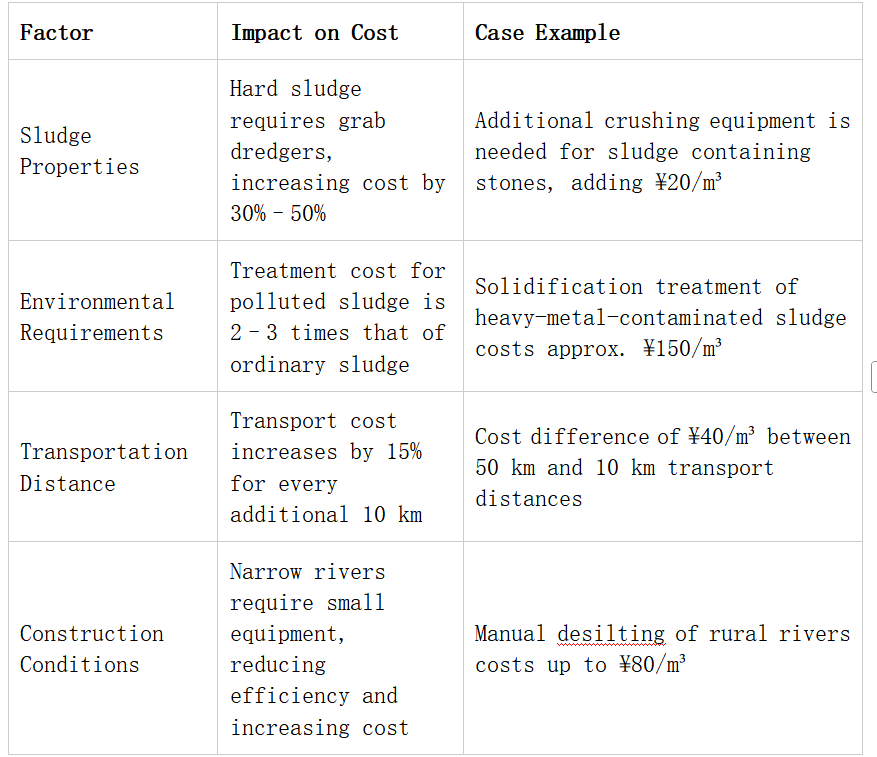The width and height of the screenshot is (877, 757).
Task: Click the 'Case Example' header cell
Action: (663, 32)
